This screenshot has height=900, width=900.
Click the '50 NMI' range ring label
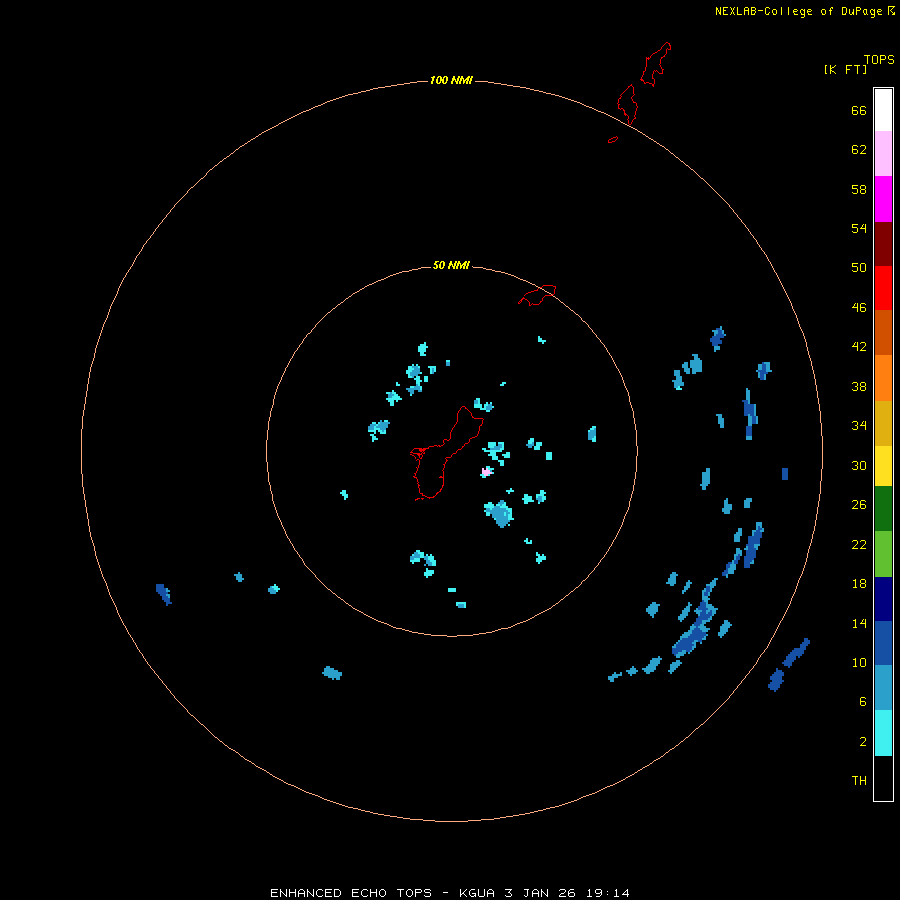451,265
